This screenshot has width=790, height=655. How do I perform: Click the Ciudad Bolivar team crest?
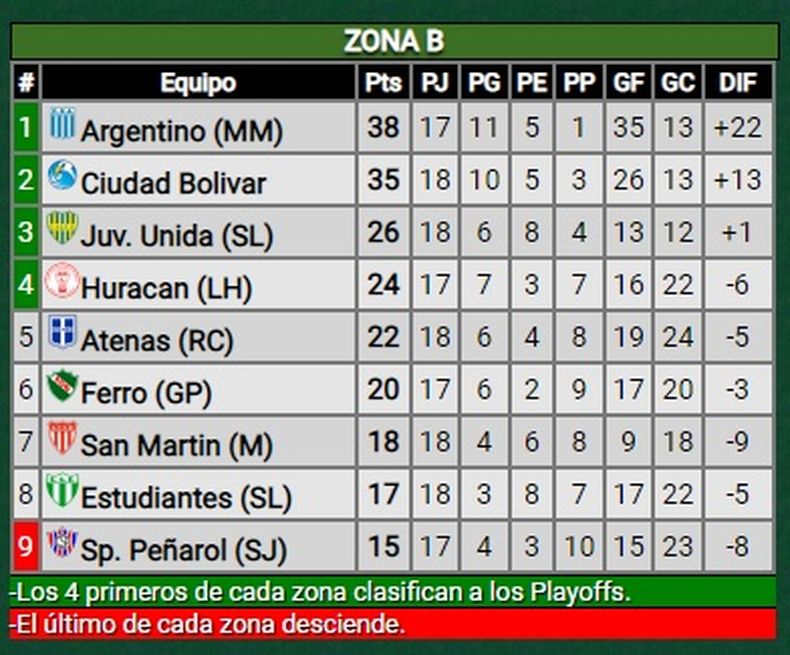(62, 177)
